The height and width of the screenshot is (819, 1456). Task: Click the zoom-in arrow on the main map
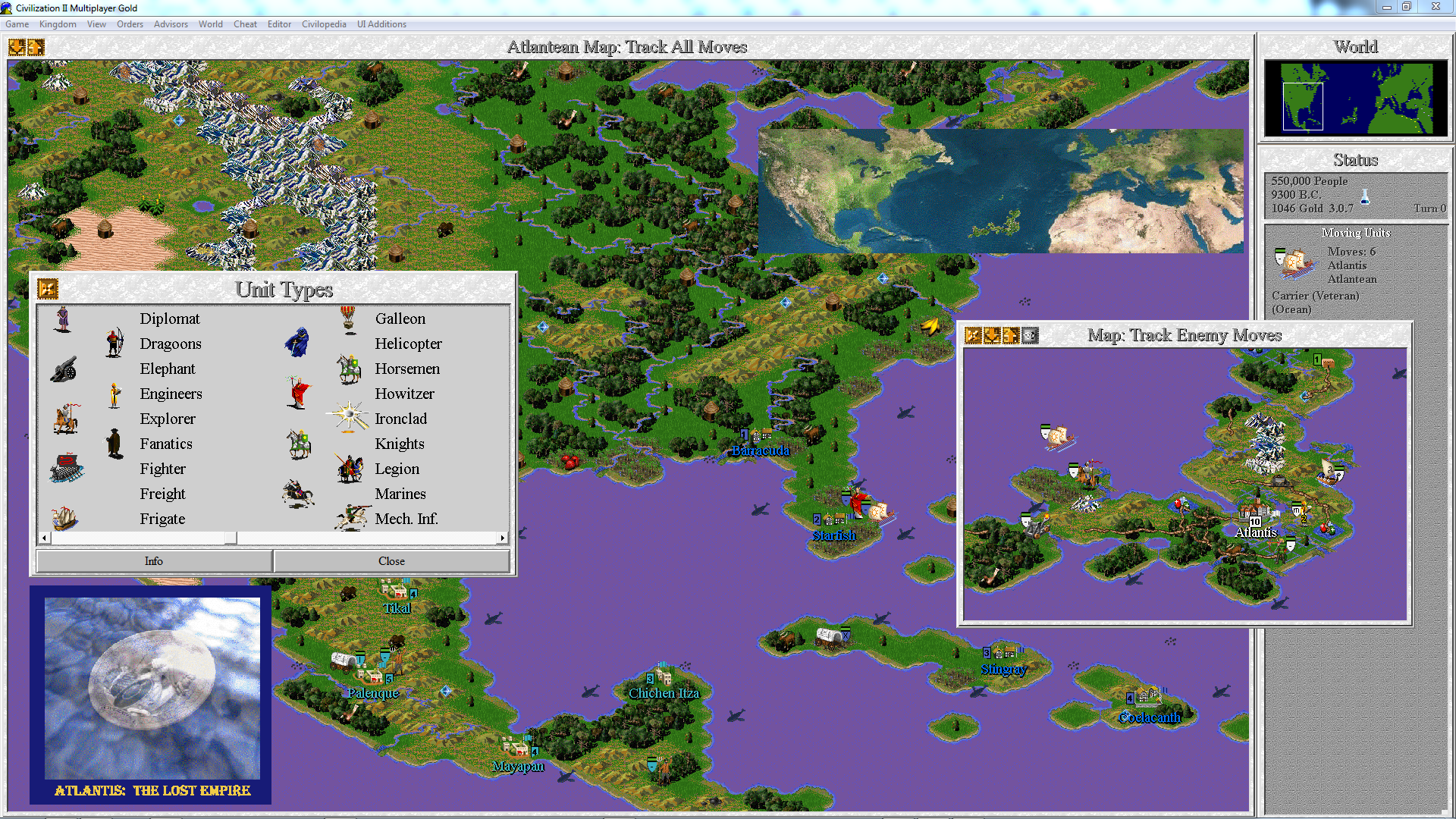click(36, 47)
